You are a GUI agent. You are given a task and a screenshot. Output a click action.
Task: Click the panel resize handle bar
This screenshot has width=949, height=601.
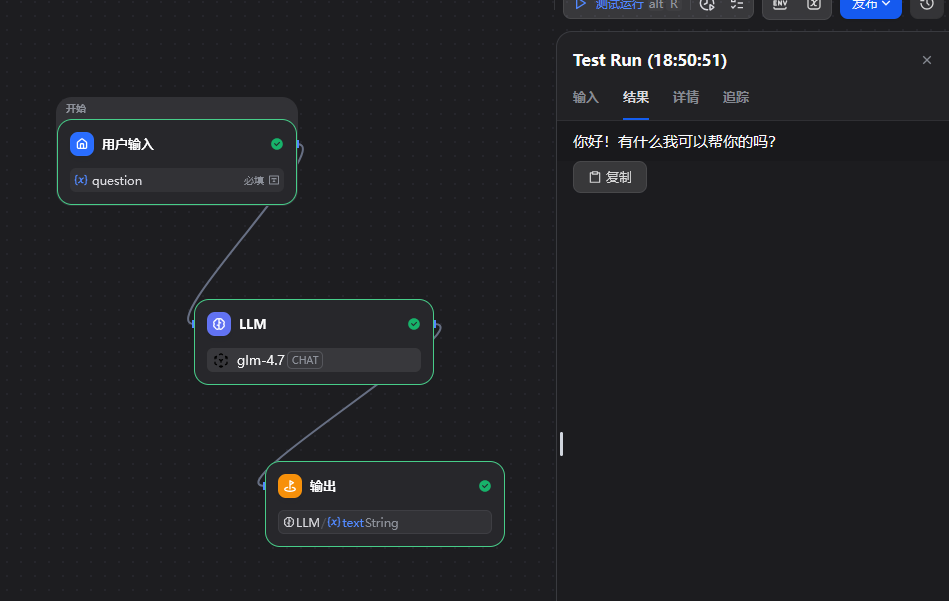(561, 444)
